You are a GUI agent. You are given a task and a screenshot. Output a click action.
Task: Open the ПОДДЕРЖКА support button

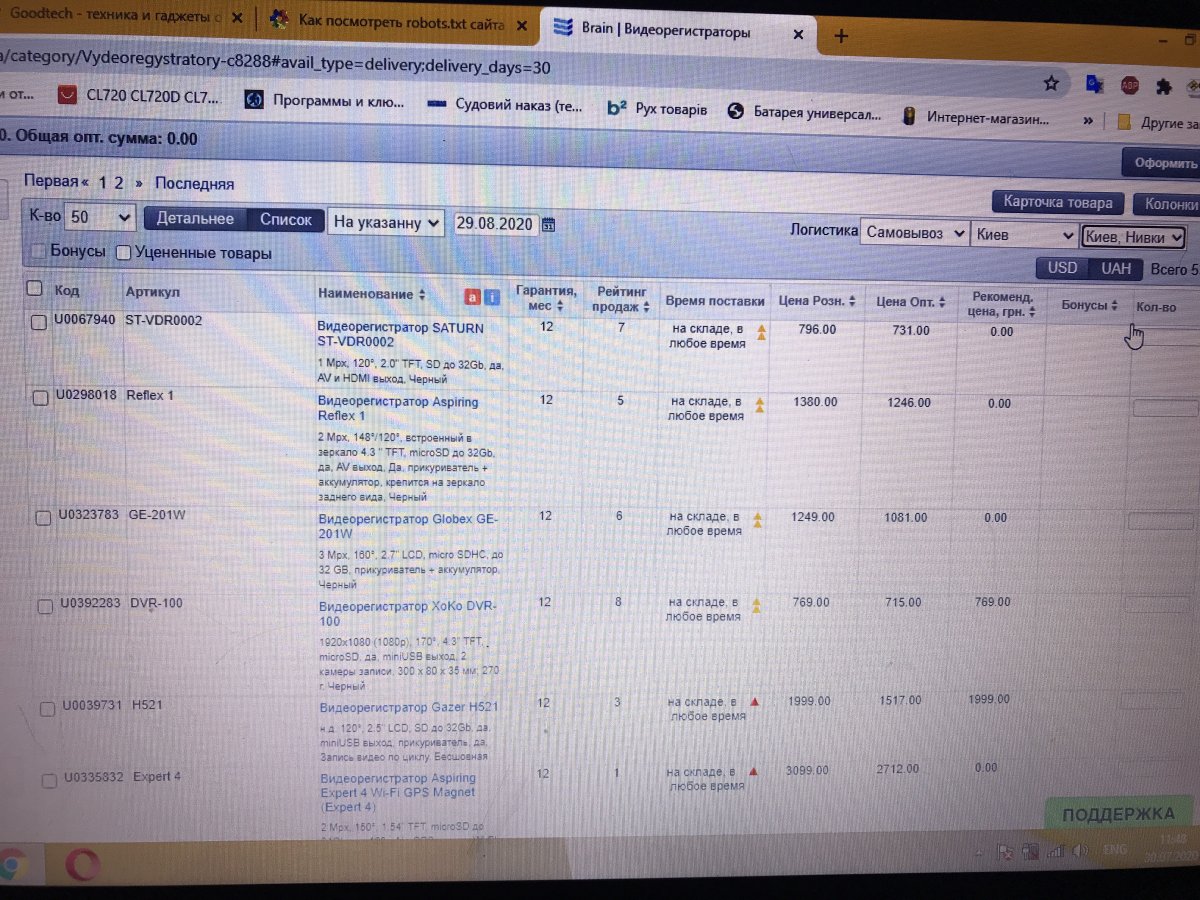(1118, 815)
